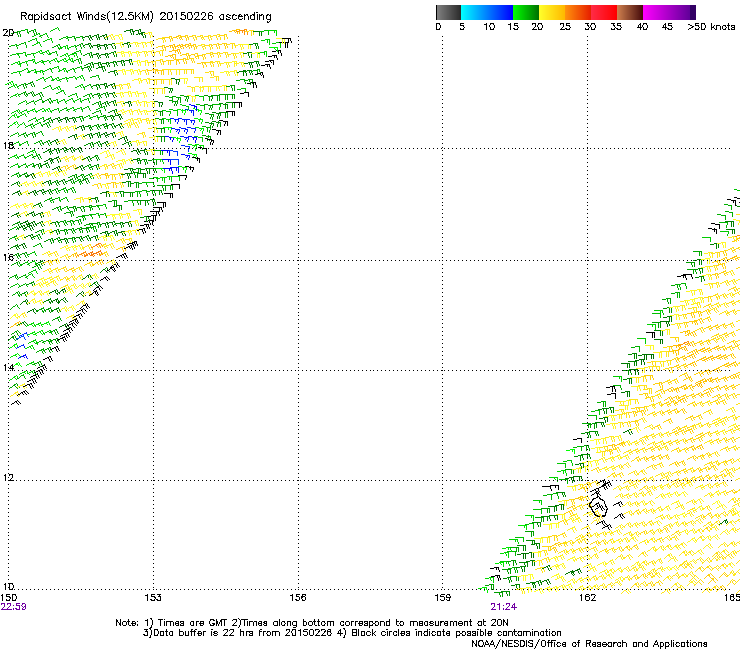The image size is (740, 650).
Task: Click the orange wind barbs cluster near 16N
Action: (91, 252)
